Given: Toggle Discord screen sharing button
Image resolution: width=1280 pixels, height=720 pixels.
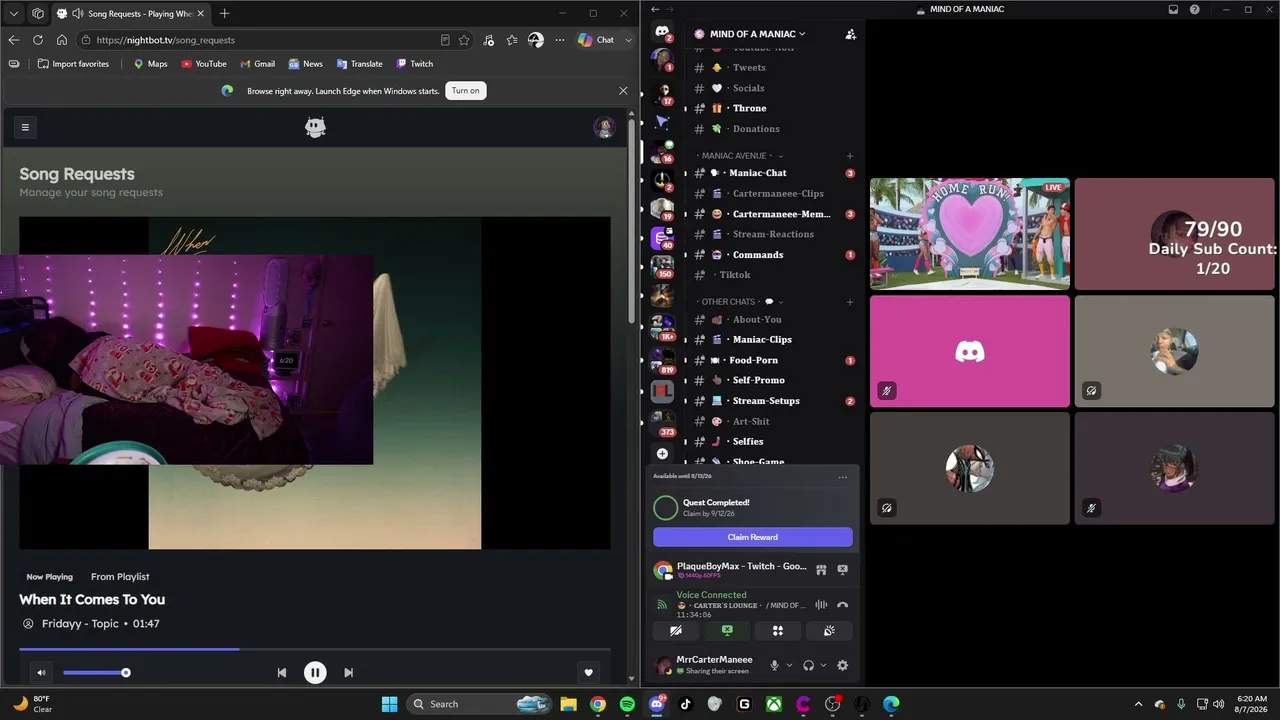Looking at the screenshot, I should pos(727,631).
